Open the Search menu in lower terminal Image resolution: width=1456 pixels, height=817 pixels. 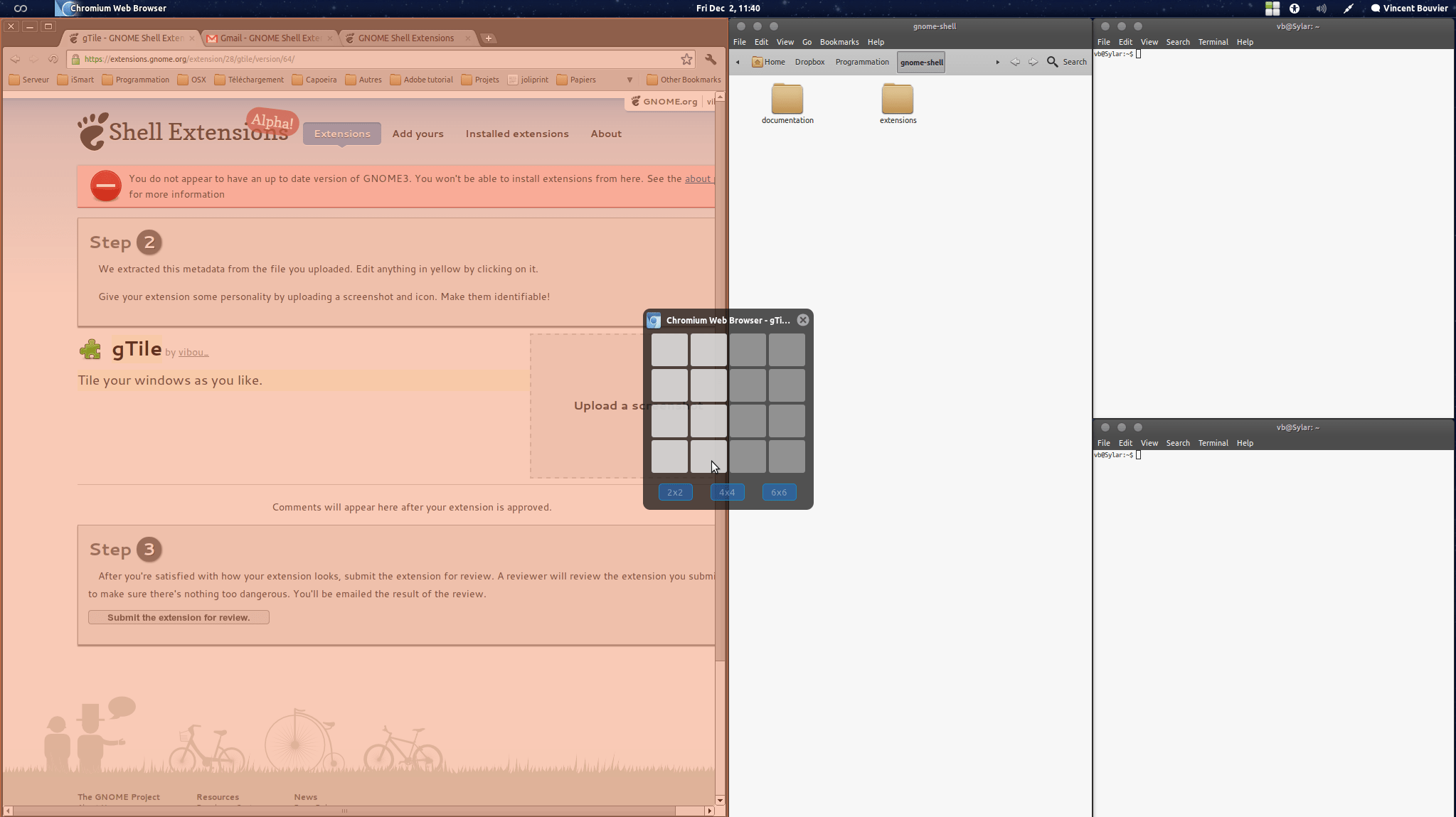(1178, 443)
